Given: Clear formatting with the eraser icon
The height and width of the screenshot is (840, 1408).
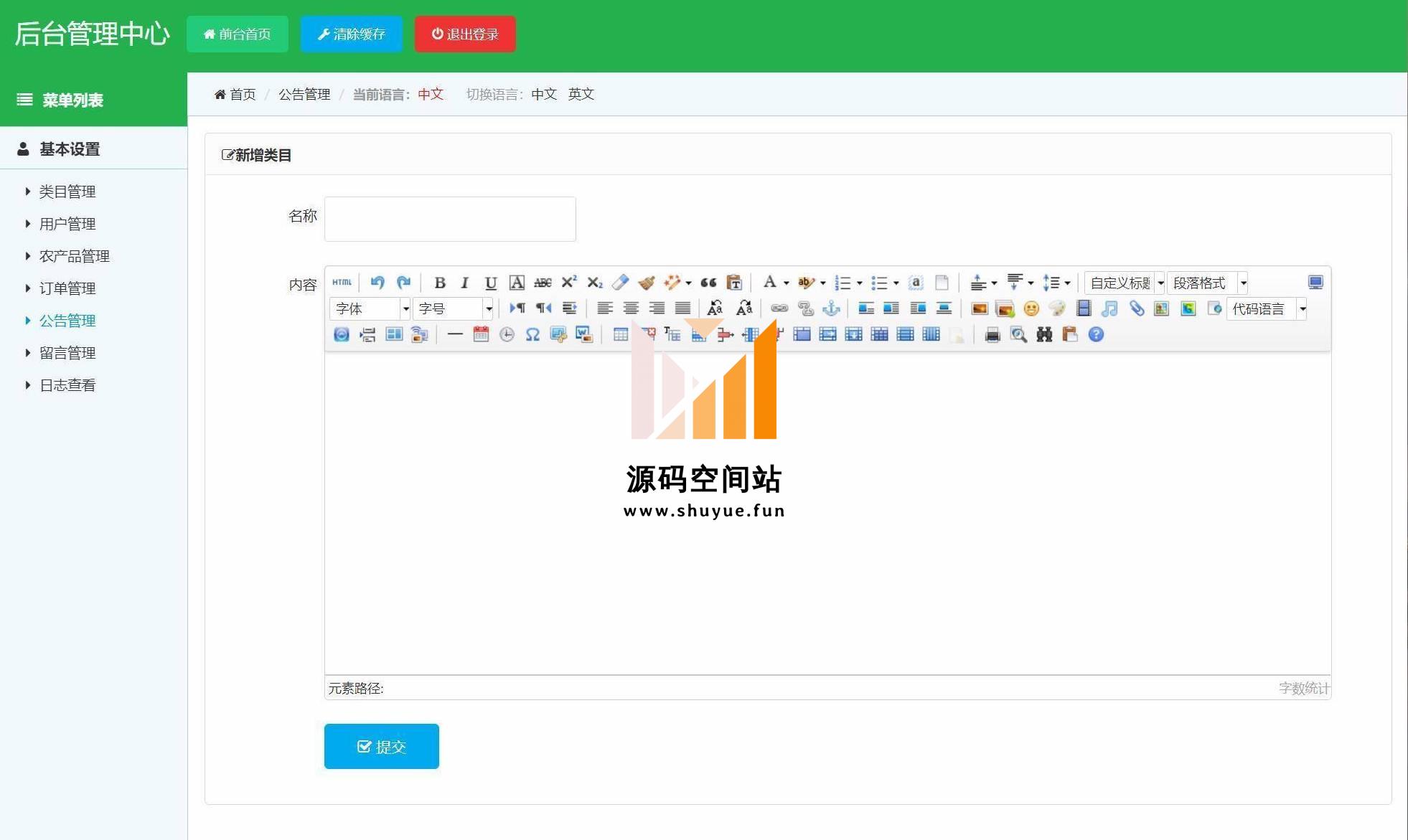Looking at the screenshot, I should click(x=620, y=283).
